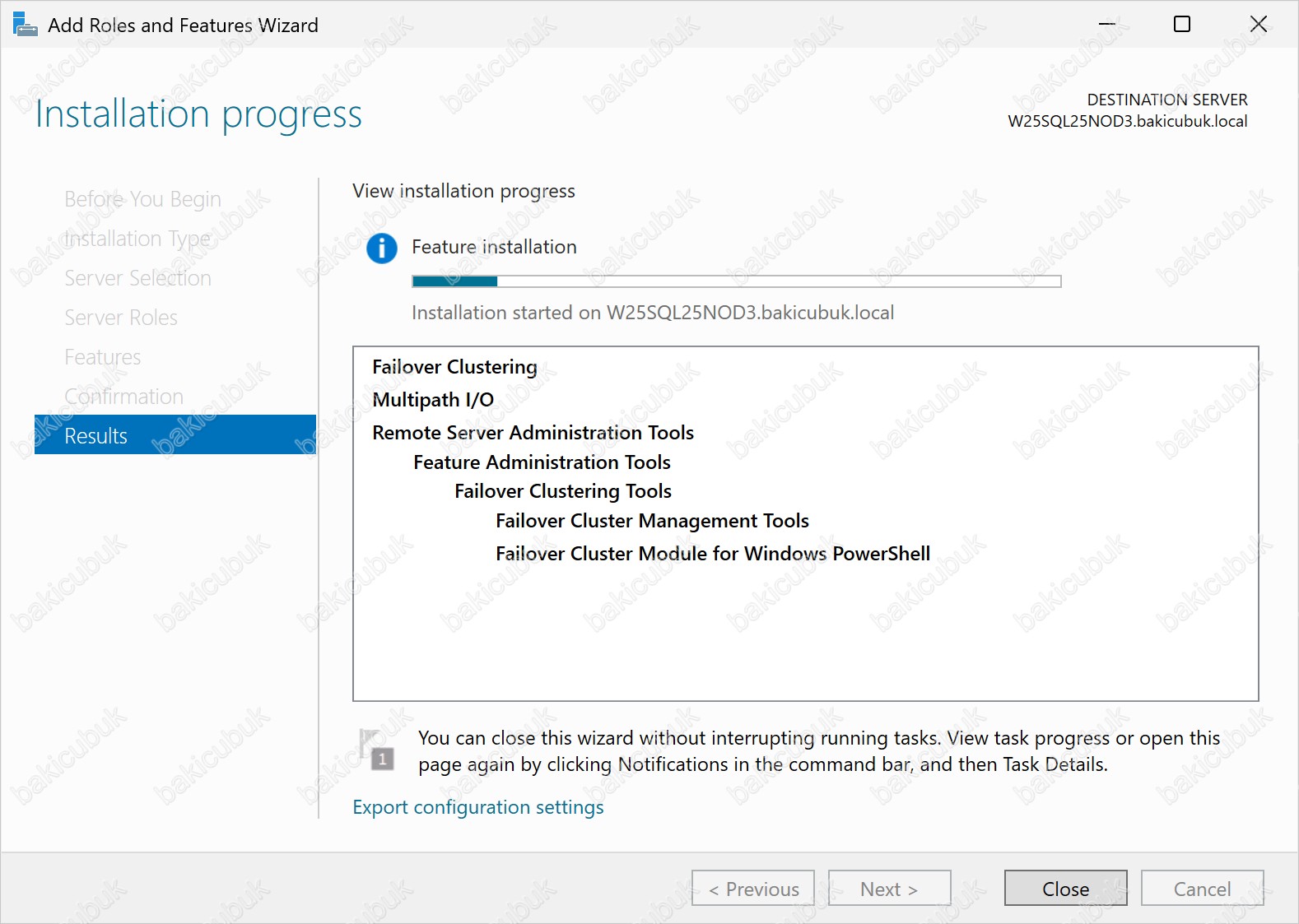Click the < Previous button
Image resolution: width=1299 pixels, height=924 pixels.
752,889
